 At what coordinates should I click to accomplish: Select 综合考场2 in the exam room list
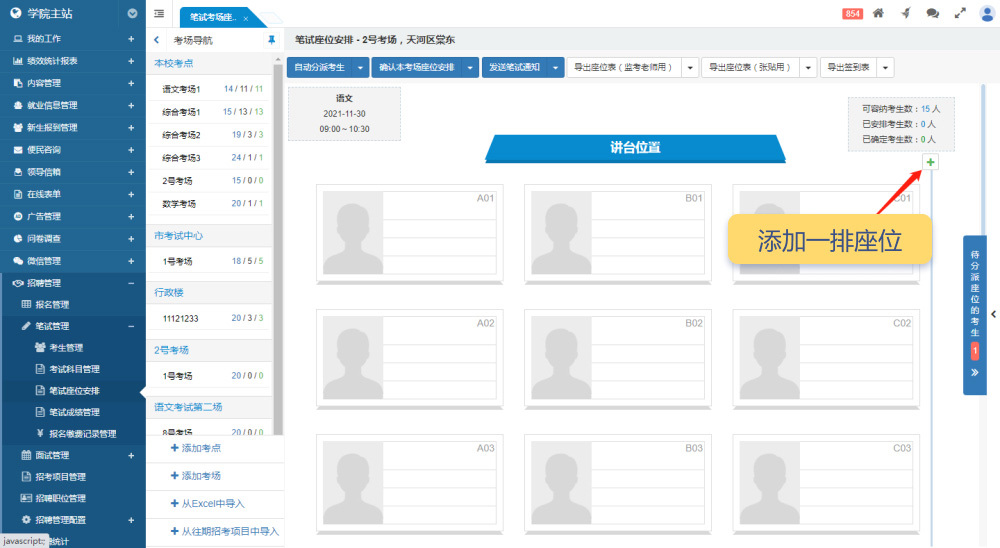(182, 135)
